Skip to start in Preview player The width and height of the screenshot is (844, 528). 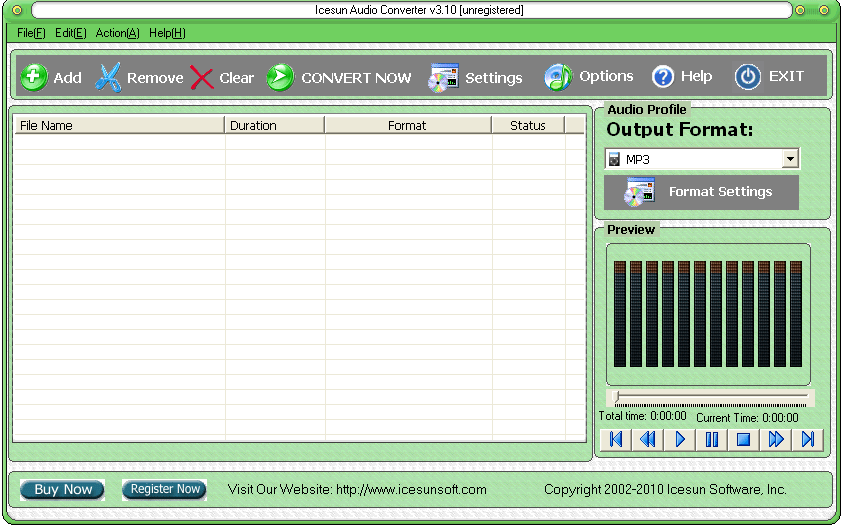(616, 440)
